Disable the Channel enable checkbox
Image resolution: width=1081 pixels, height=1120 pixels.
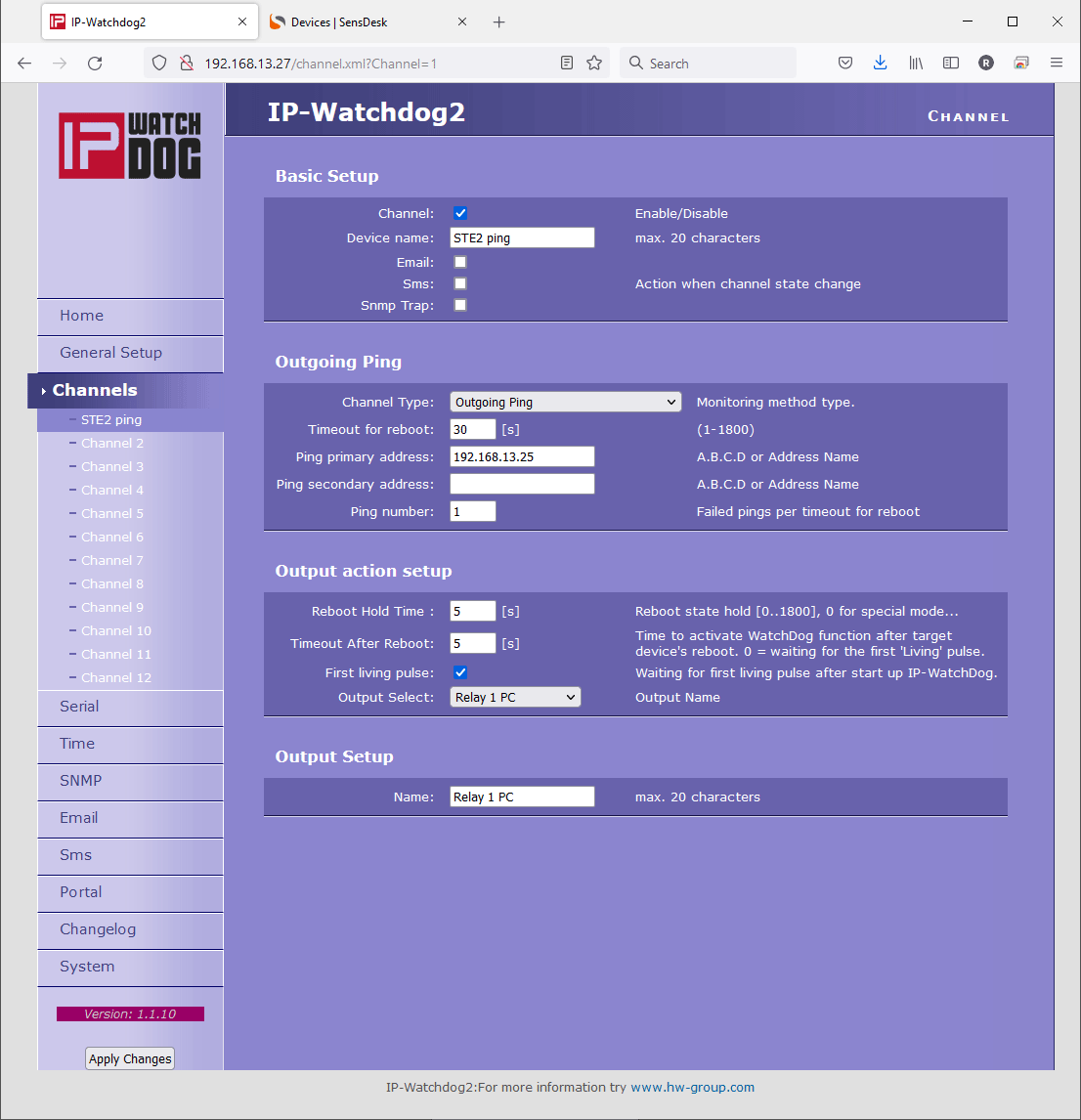(x=460, y=213)
